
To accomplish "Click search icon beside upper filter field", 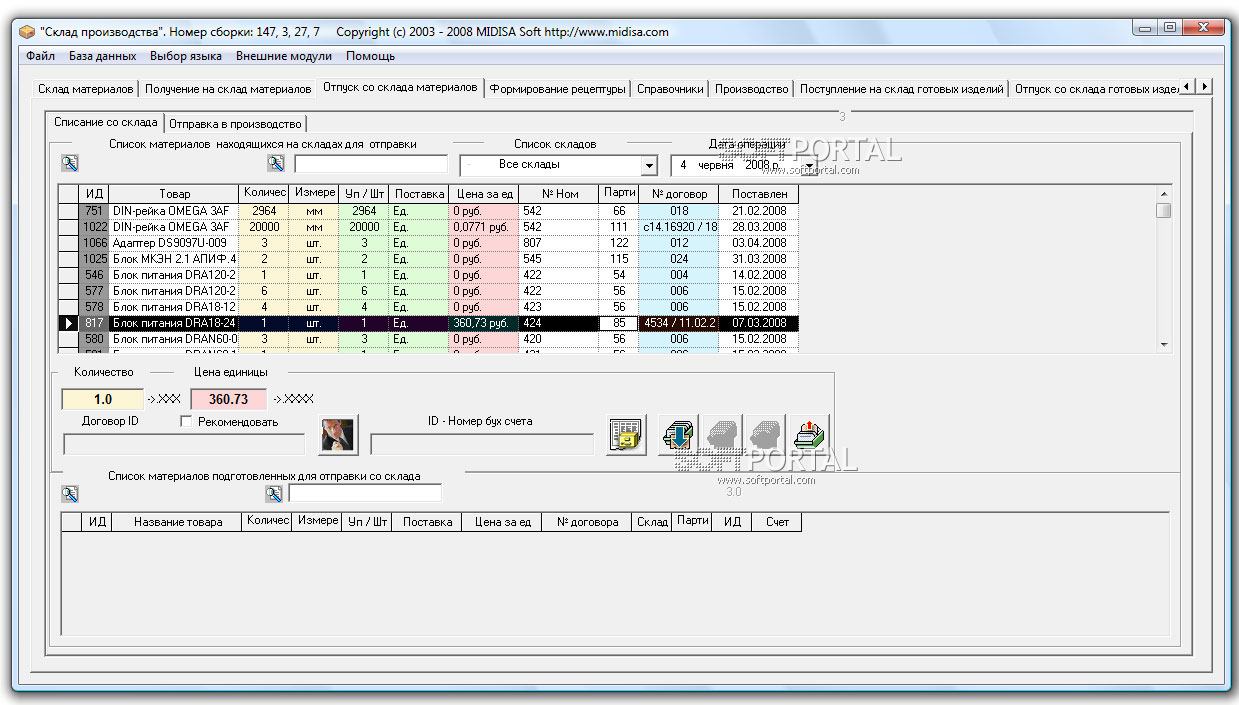I will (x=277, y=163).
